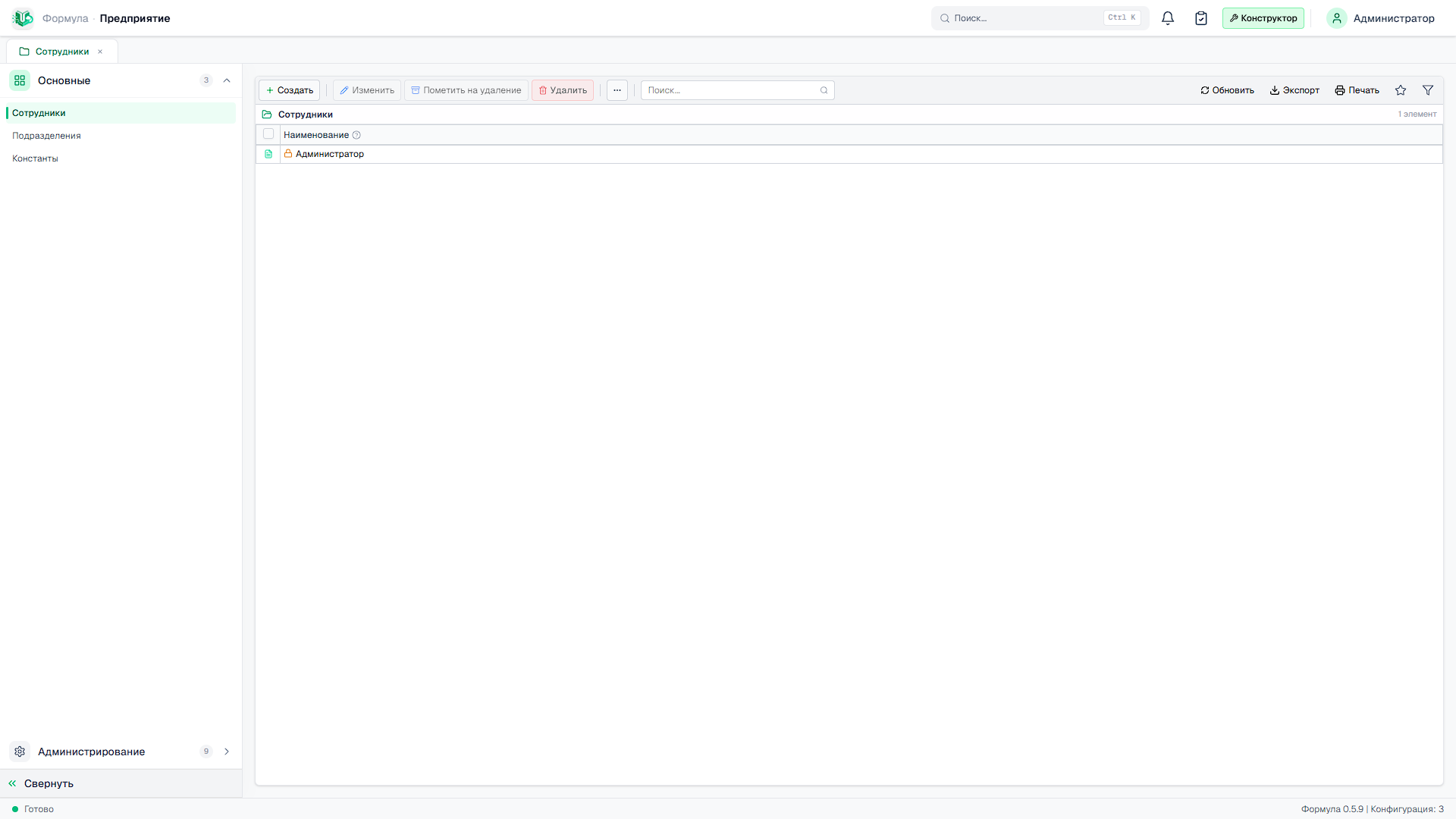Open the filter funnel icon
1456x819 pixels.
pos(1428,90)
